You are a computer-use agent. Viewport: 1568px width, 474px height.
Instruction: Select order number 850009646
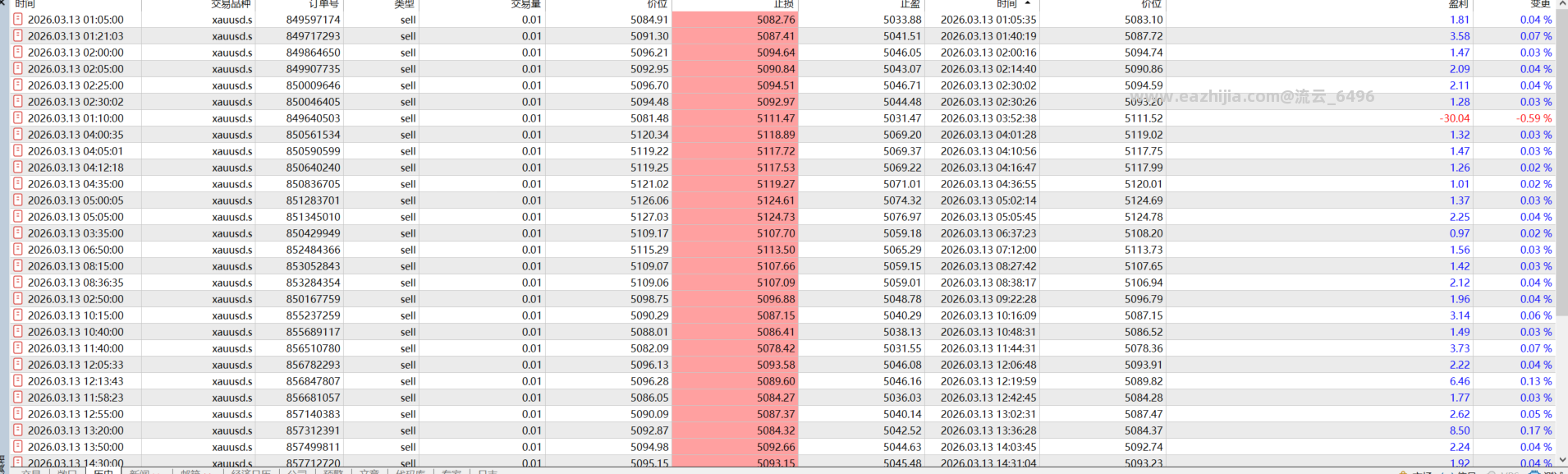click(x=313, y=85)
